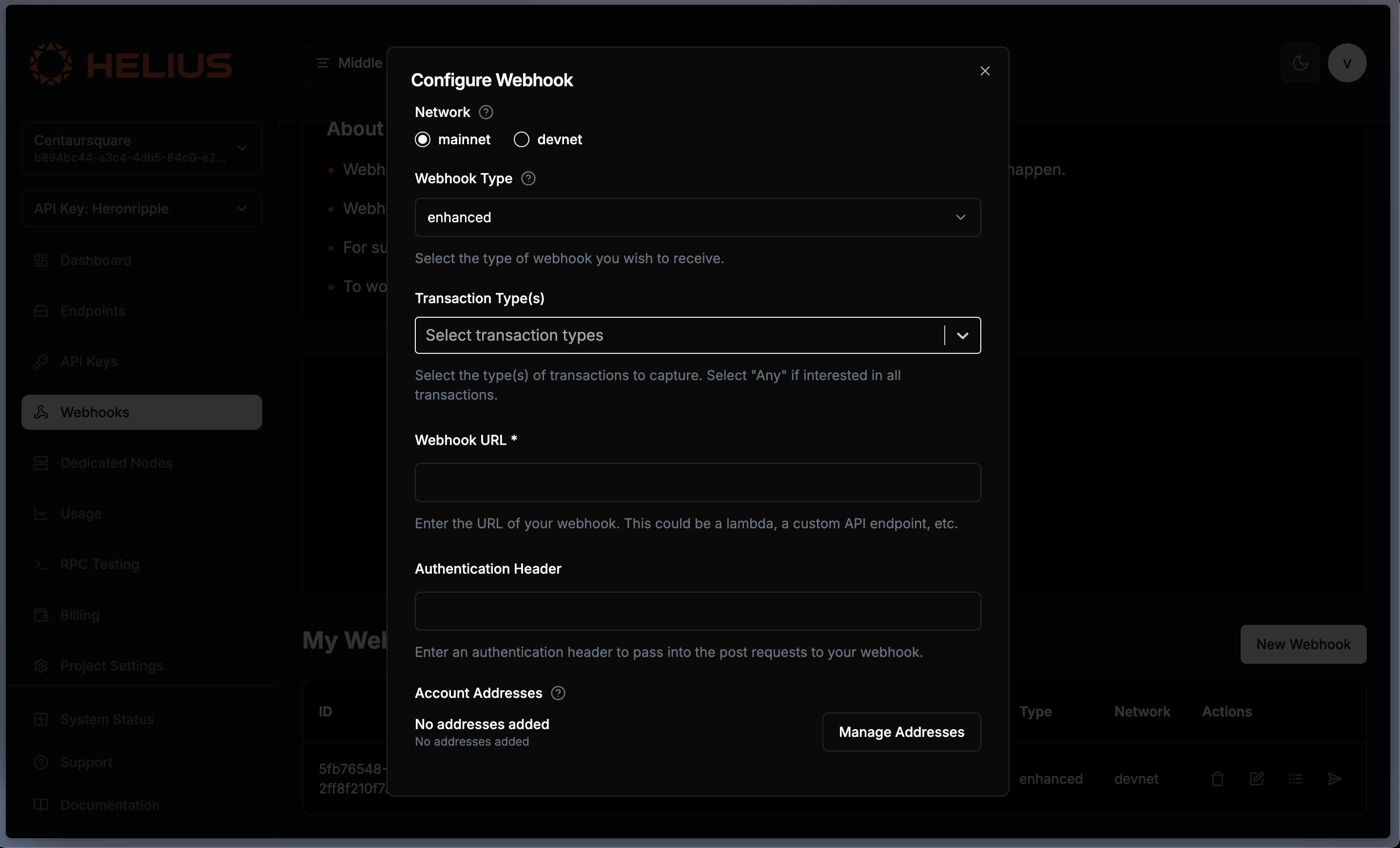Click the Network column header
Viewport: 1400px width, 848px height.
point(1142,711)
